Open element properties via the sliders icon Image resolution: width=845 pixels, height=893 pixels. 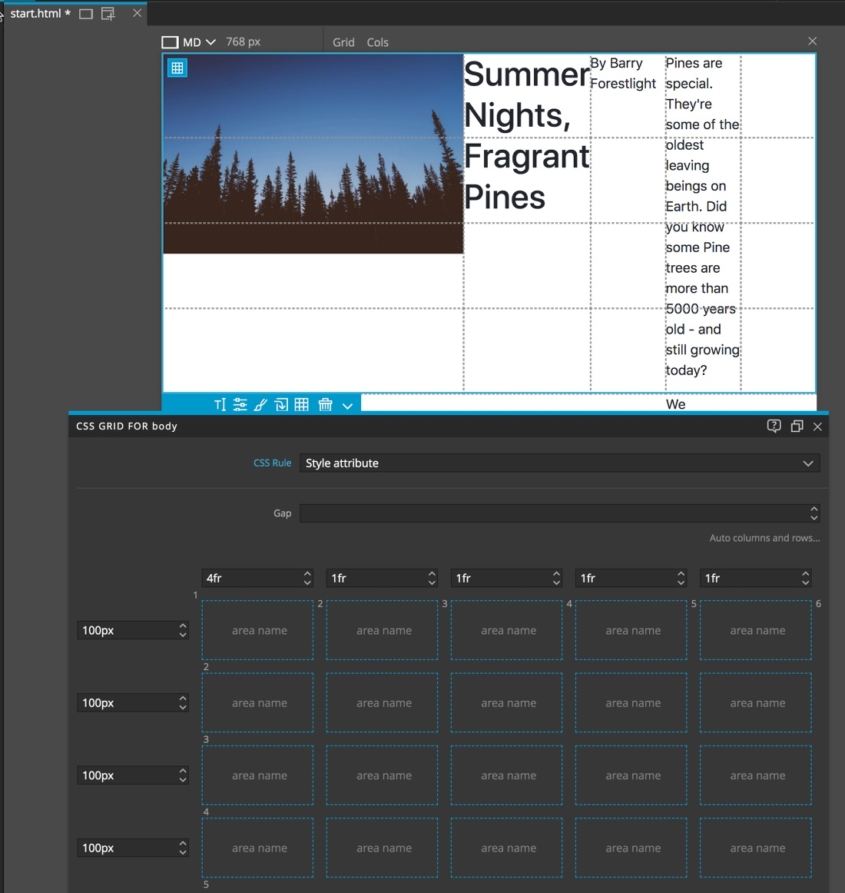click(240, 405)
